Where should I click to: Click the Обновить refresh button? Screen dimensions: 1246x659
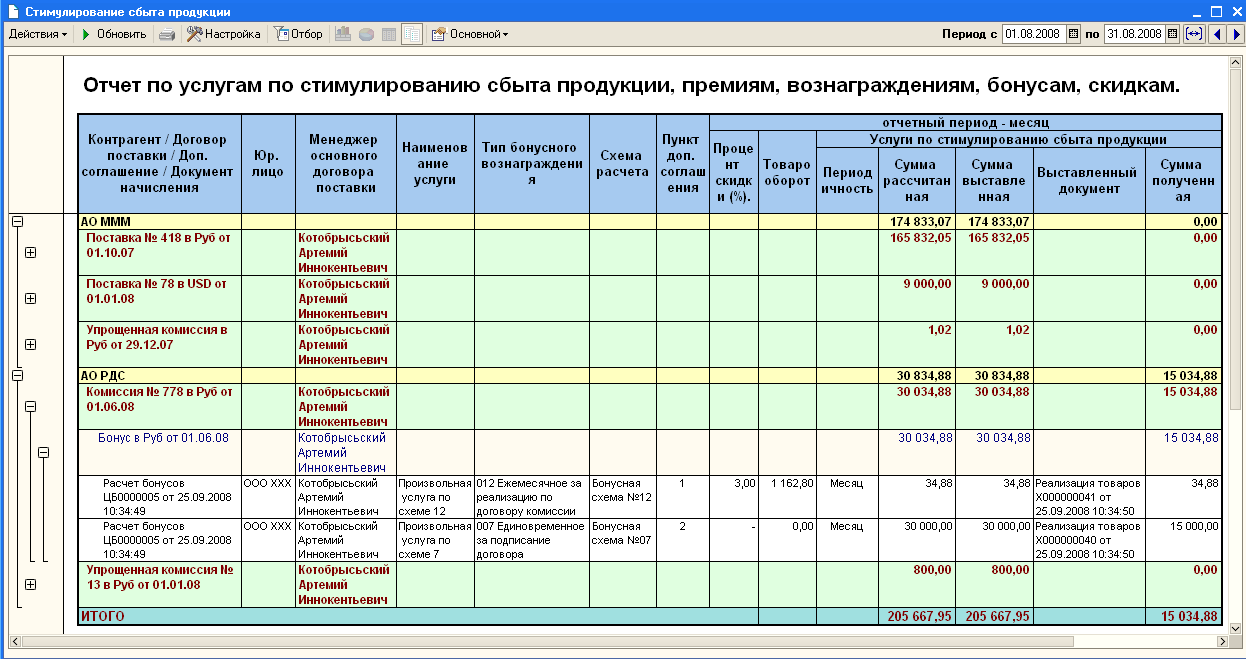(x=113, y=34)
